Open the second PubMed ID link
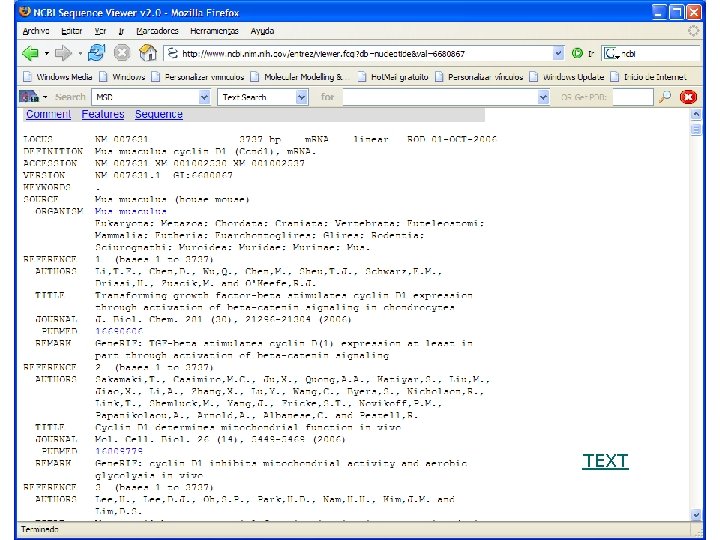Image resolution: width=720 pixels, height=540 pixels. pos(119,451)
